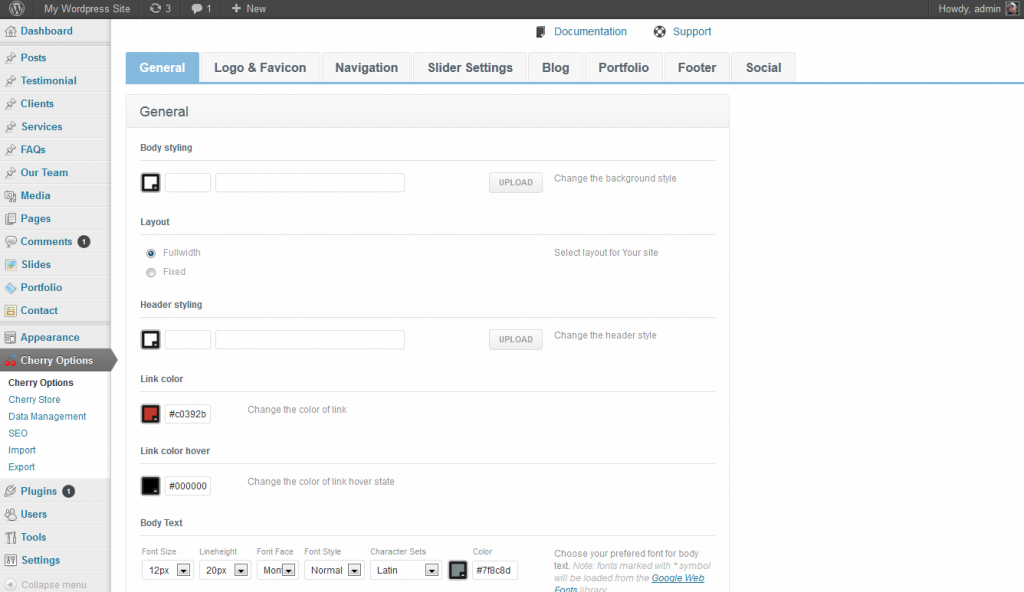
Task: Open the Font Style Normal dropdown
Action: click(x=334, y=570)
